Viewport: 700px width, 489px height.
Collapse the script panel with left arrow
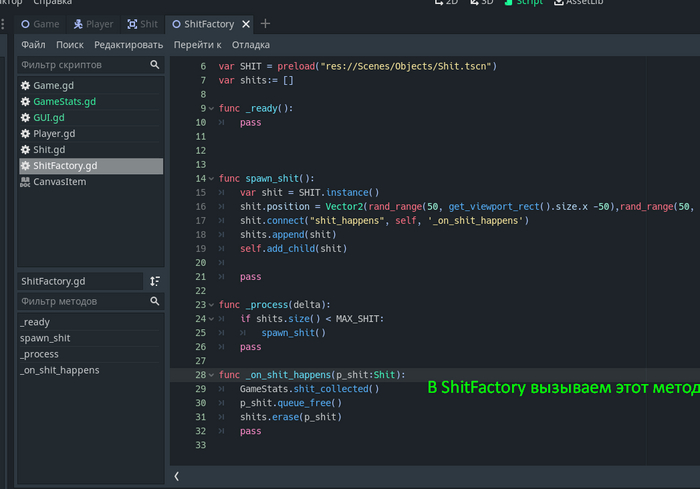177,476
